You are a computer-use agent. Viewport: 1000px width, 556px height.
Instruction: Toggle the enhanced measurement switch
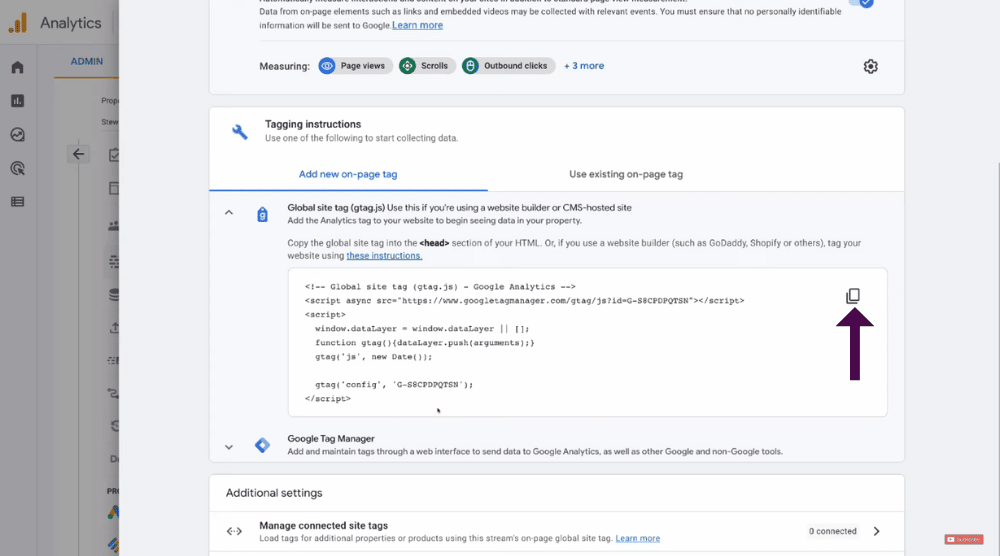[x=861, y=3]
